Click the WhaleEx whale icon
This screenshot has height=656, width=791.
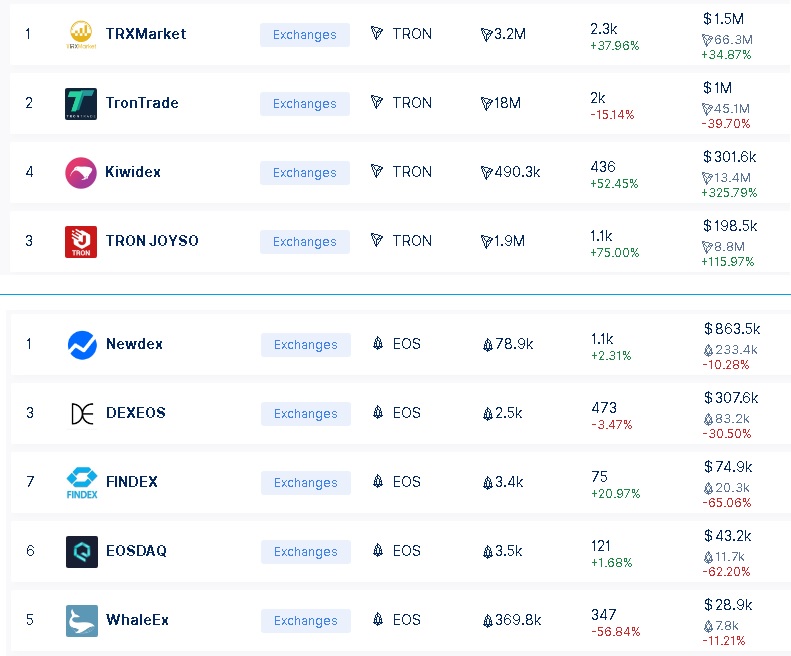pyautogui.click(x=82, y=621)
